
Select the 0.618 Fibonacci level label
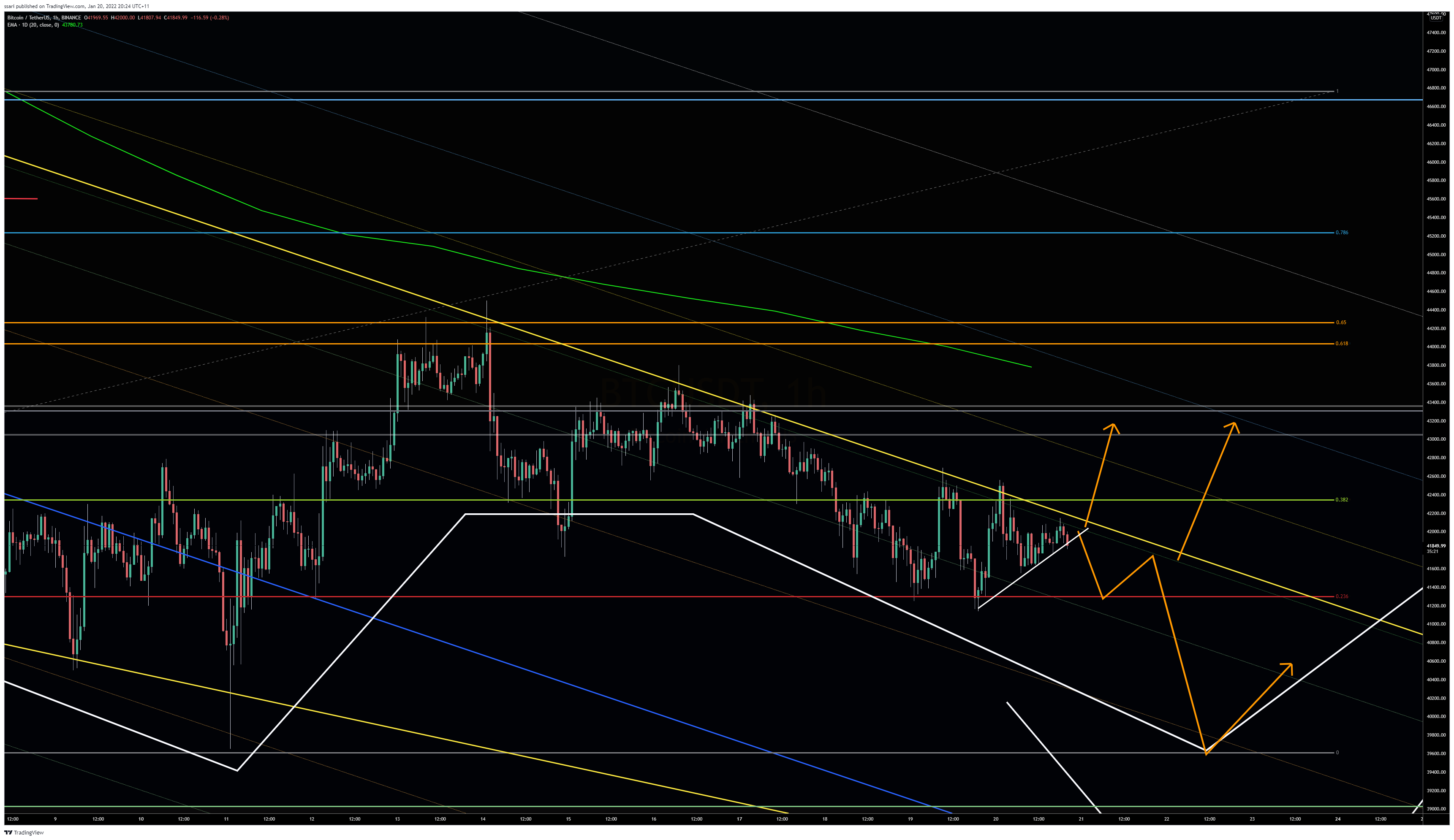[x=1342, y=343]
